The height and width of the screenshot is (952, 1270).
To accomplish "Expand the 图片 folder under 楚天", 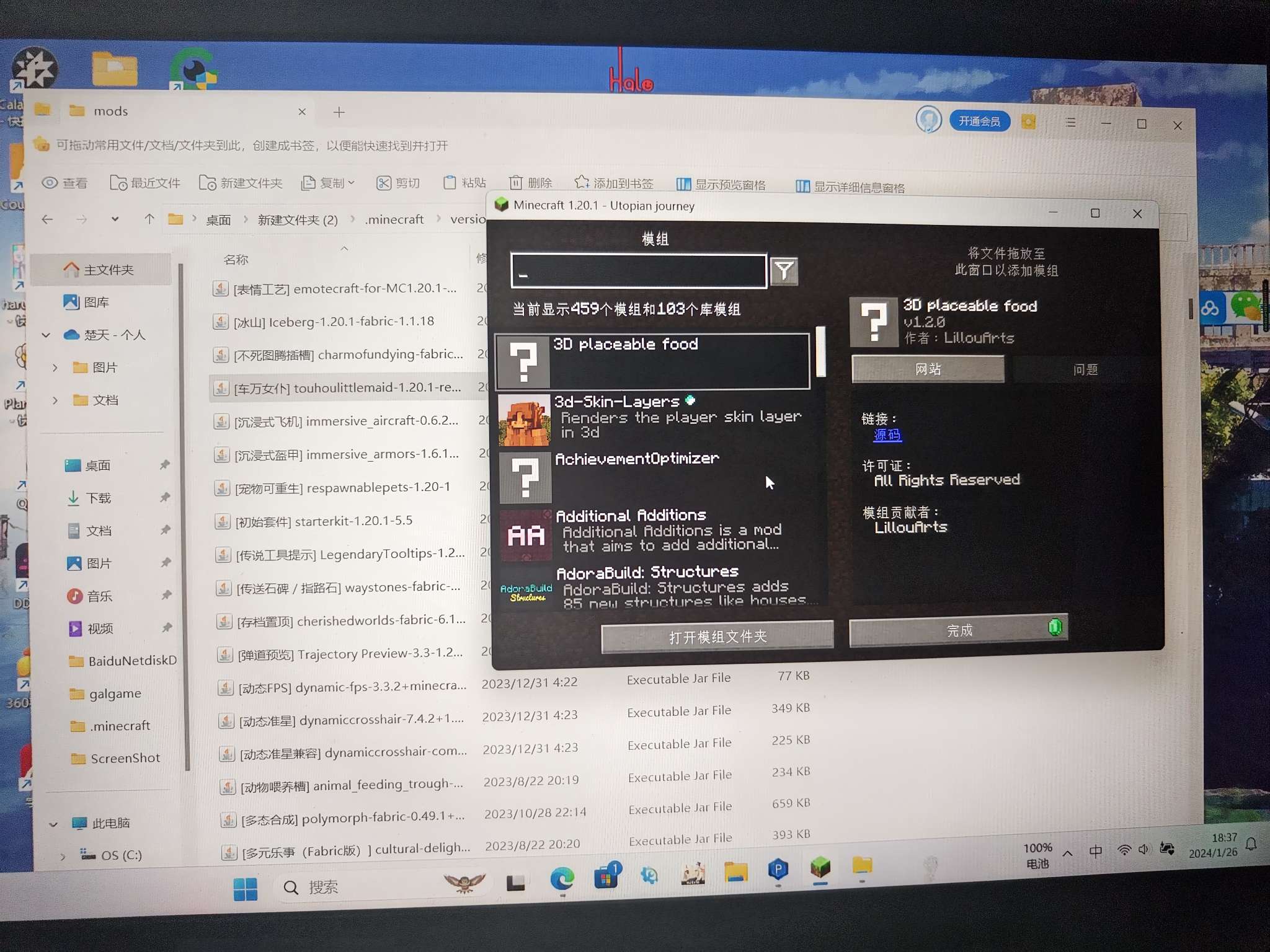I will pyautogui.click(x=55, y=368).
